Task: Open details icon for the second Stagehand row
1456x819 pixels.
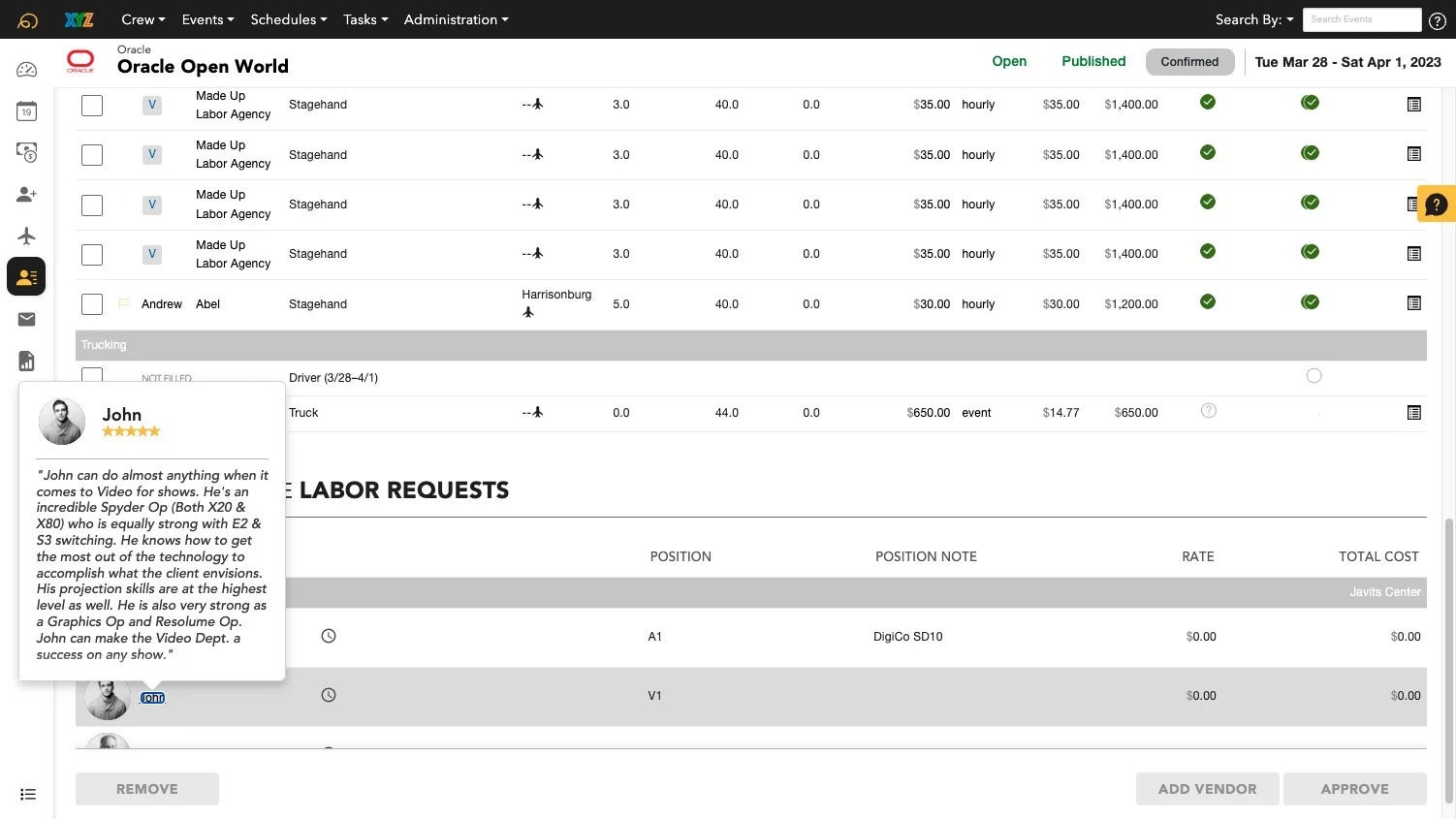Action: click(1414, 154)
